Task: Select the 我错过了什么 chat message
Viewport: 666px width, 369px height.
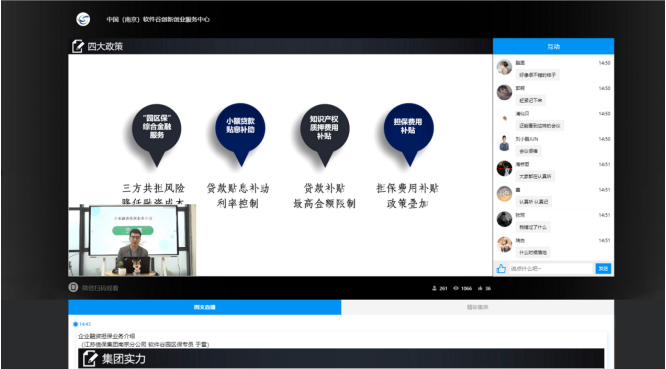Action: click(x=533, y=227)
